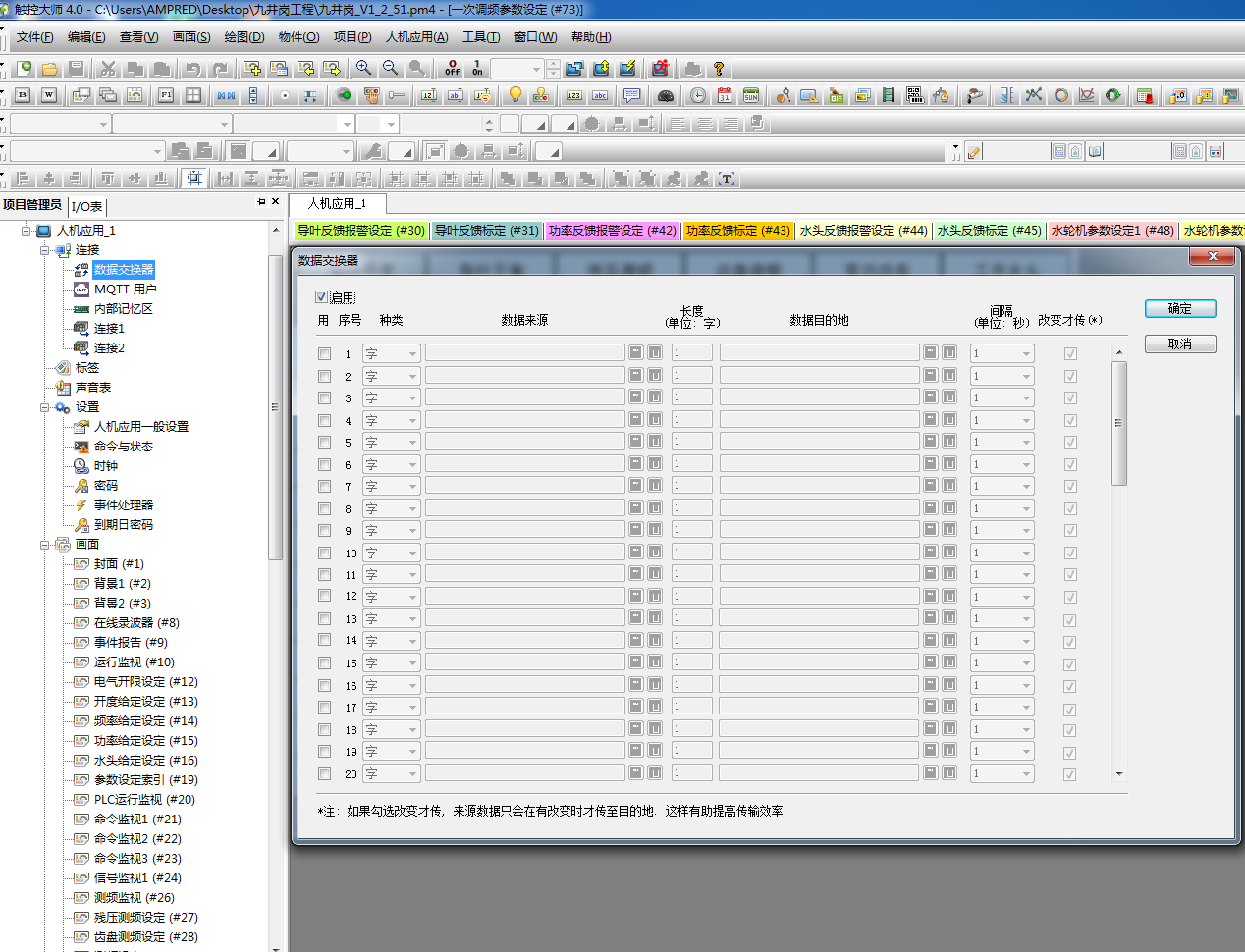Select 事件处理器 in the settings tree
The image size is (1245, 952).
point(124,505)
